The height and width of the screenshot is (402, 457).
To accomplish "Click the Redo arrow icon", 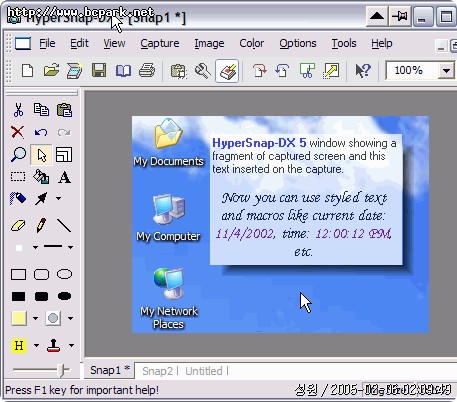I will [64, 132].
